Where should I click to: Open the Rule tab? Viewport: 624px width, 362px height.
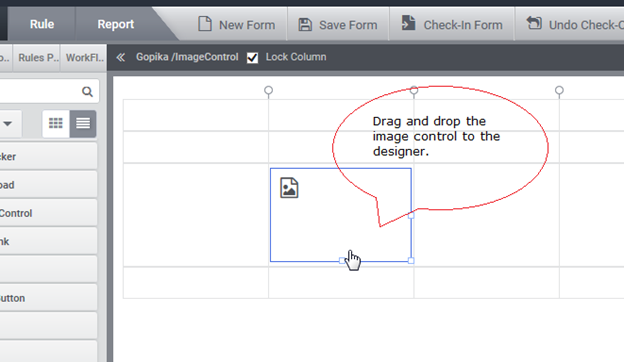42,24
